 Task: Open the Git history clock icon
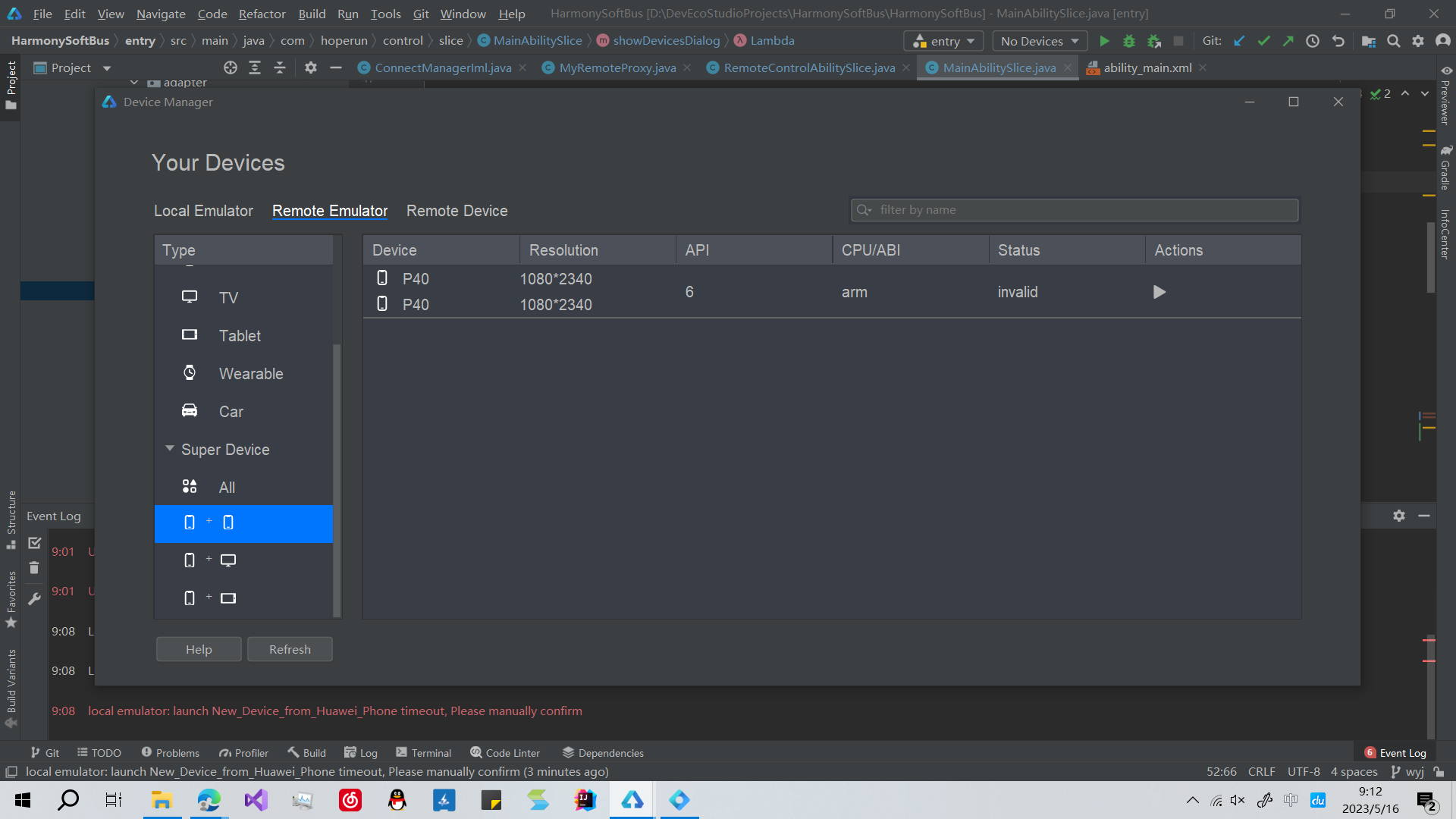(1313, 41)
